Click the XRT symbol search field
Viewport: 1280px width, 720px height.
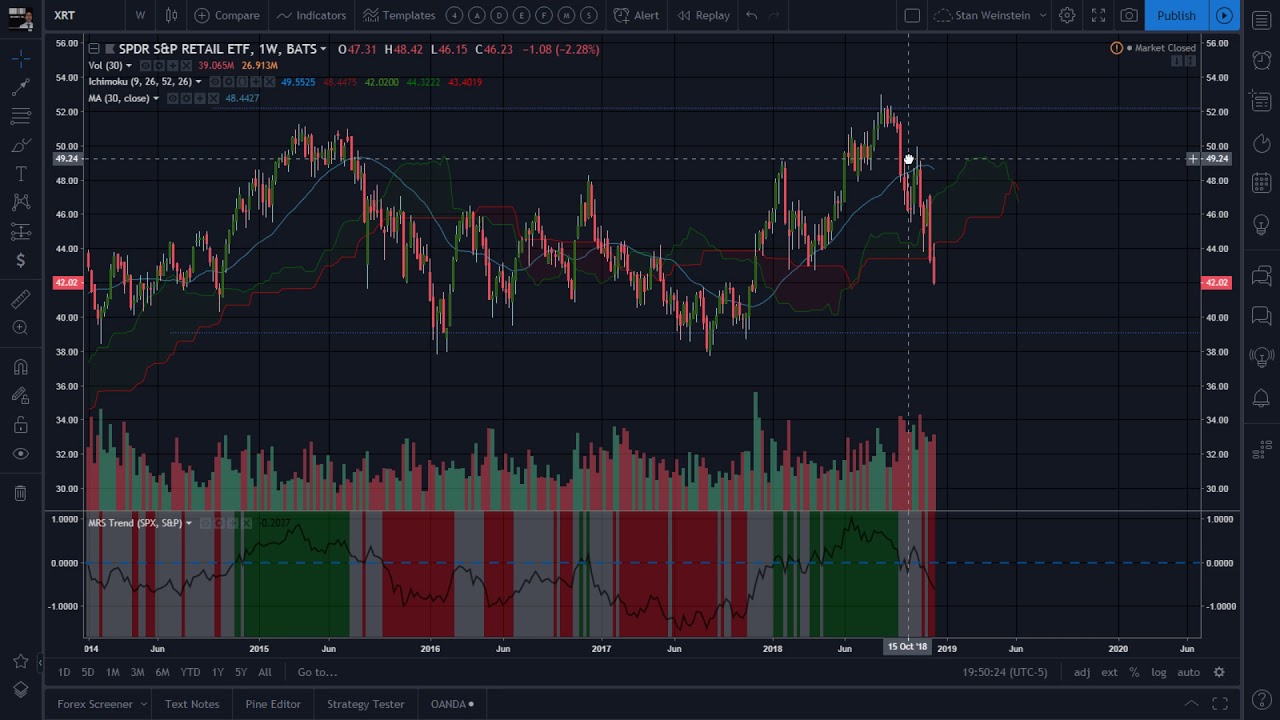pyautogui.click(x=85, y=15)
